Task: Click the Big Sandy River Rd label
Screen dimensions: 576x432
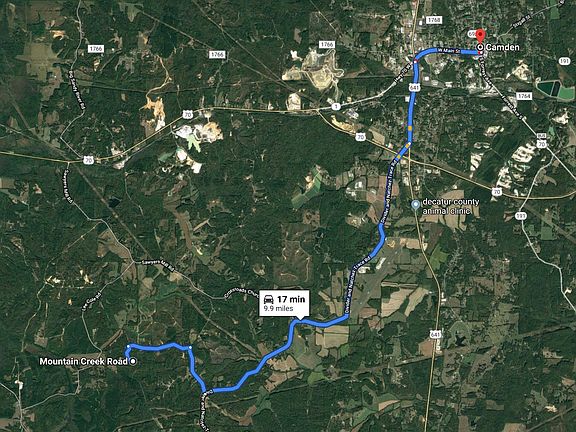Action: [x=77, y=90]
